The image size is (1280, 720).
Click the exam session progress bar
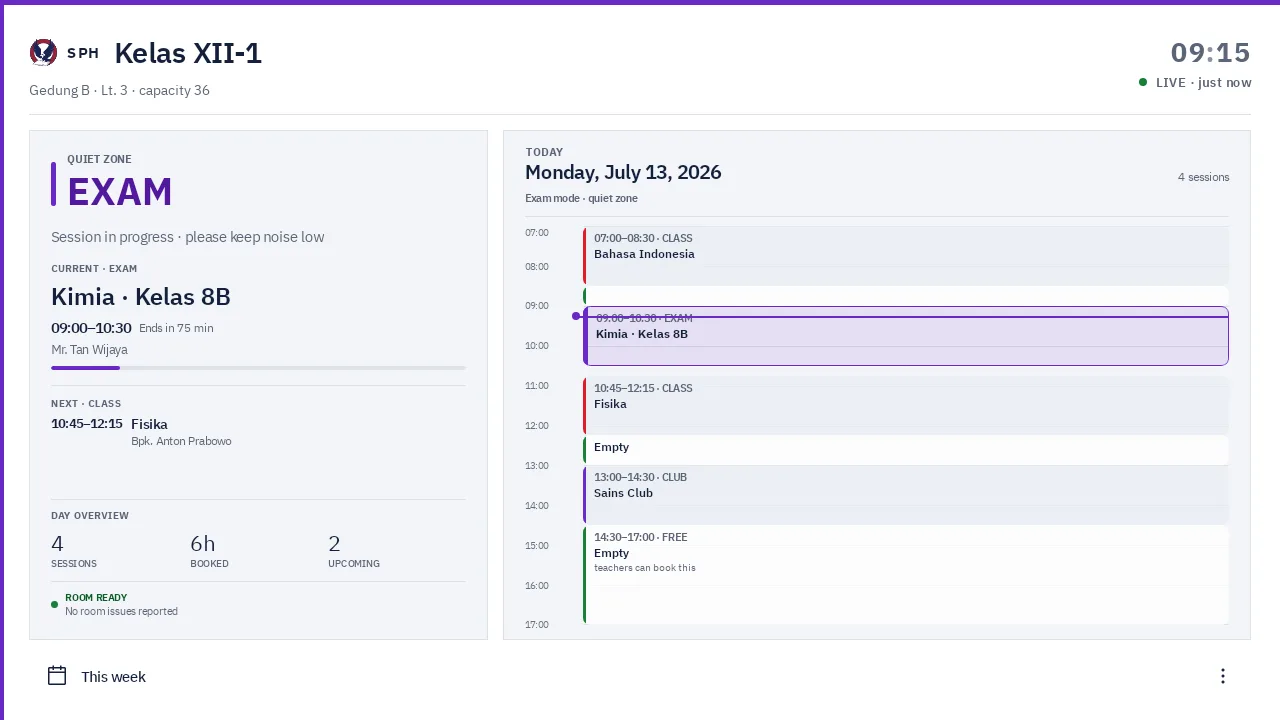point(258,368)
